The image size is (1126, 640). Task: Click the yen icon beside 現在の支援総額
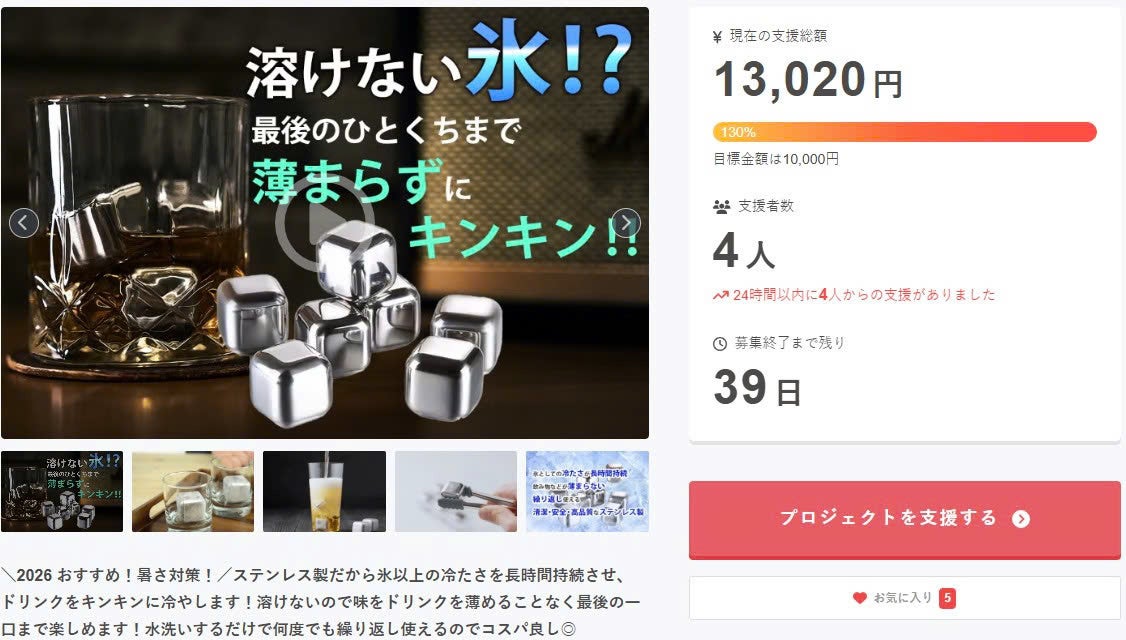pyautogui.click(x=717, y=37)
